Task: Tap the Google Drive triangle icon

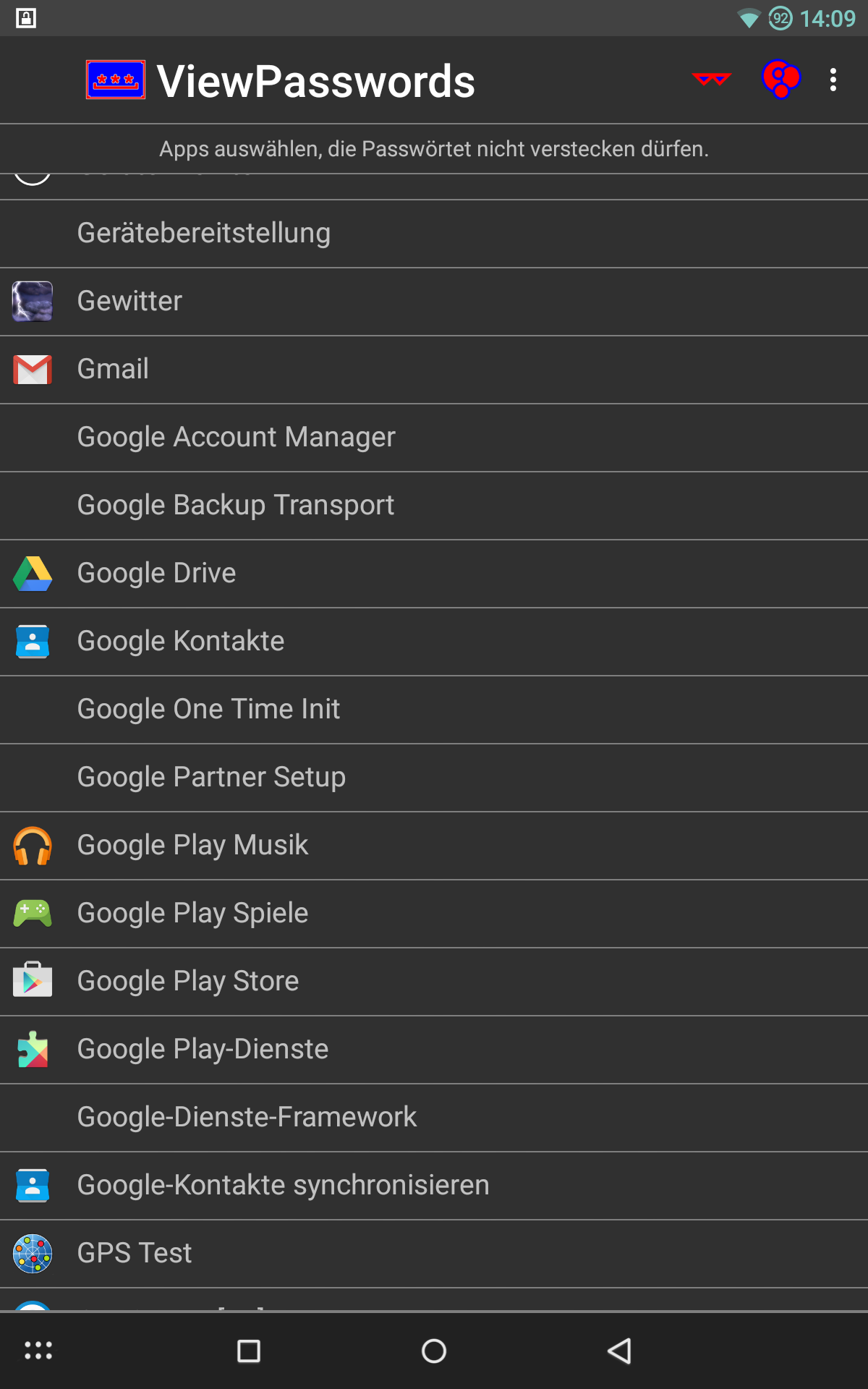Action: point(33,574)
